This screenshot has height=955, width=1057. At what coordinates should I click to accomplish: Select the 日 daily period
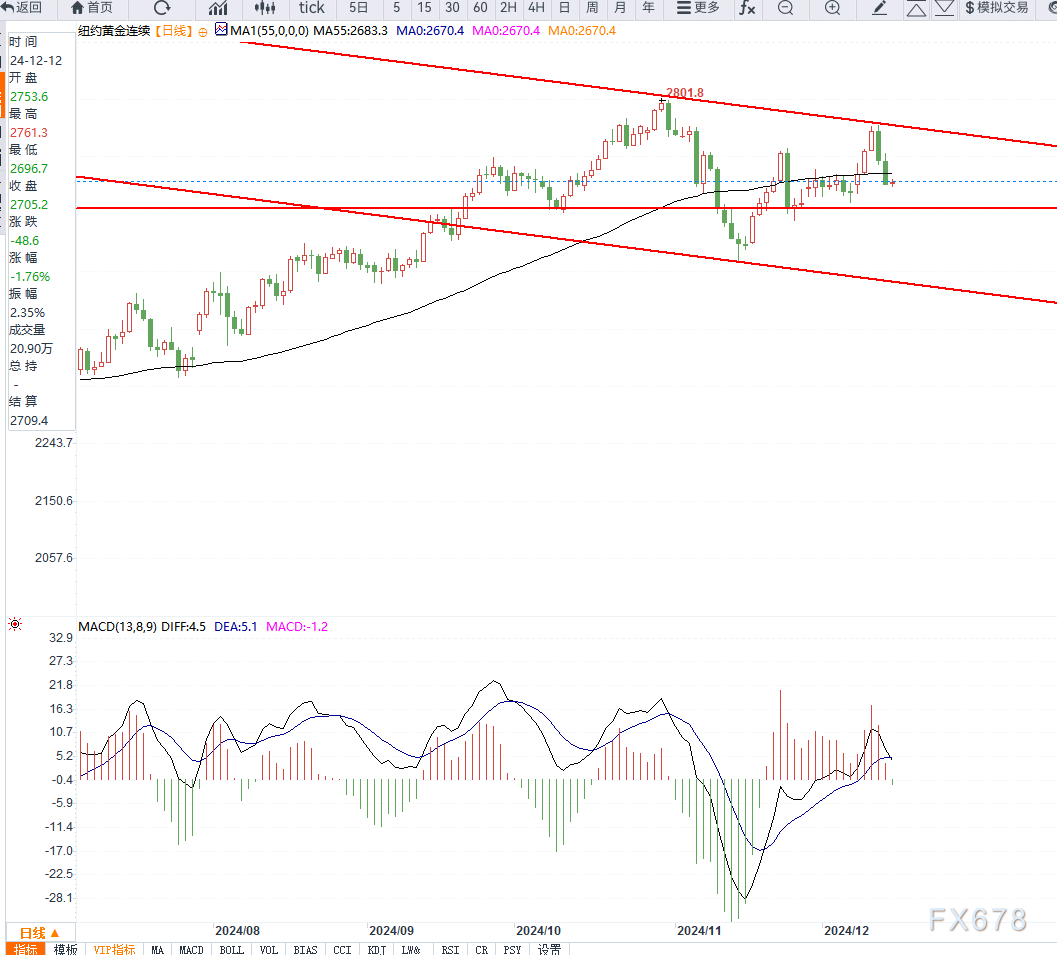tap(565, 7)
